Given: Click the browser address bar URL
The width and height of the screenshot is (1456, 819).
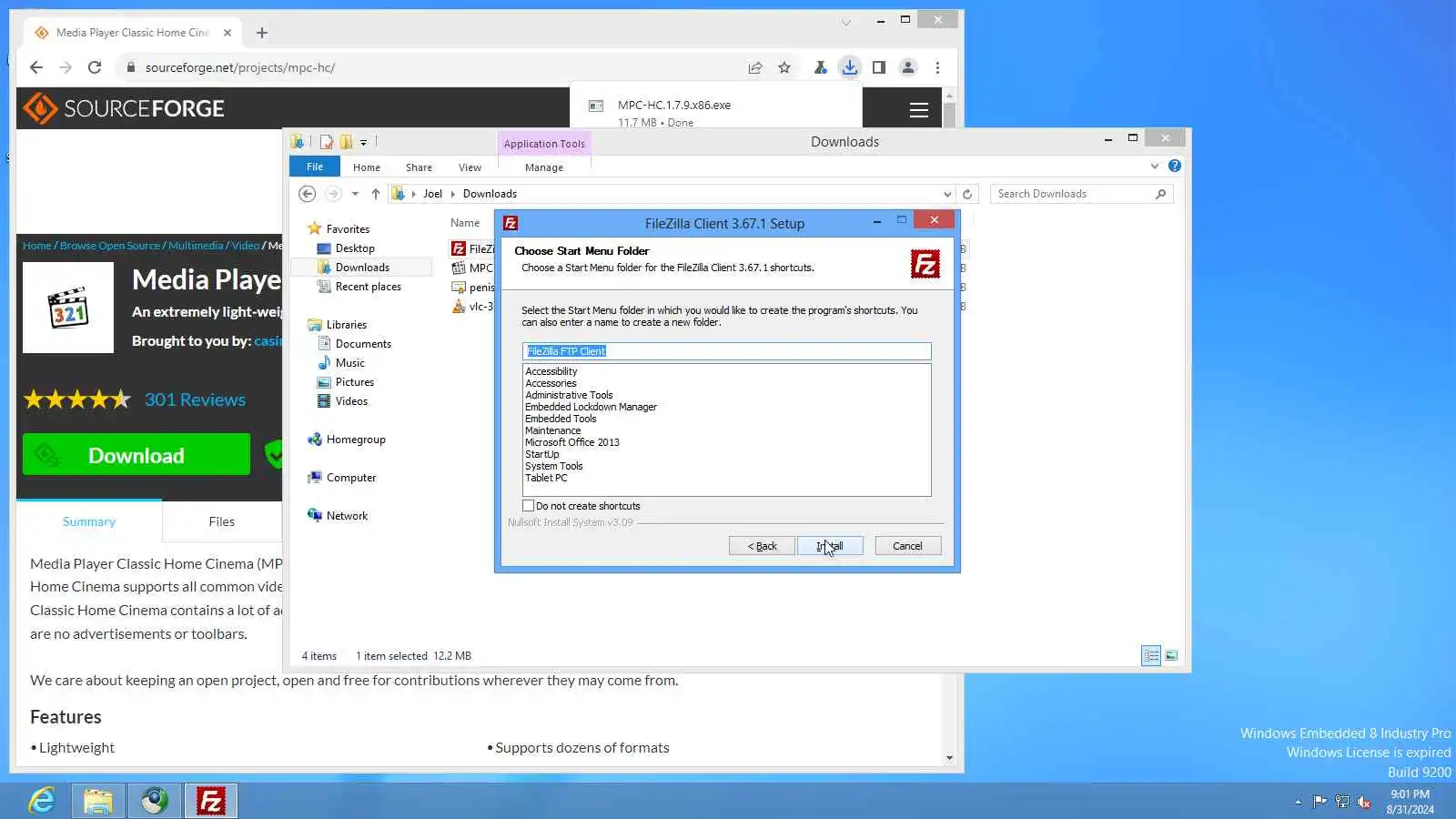Looking at the screenshot, I should 240,67.
